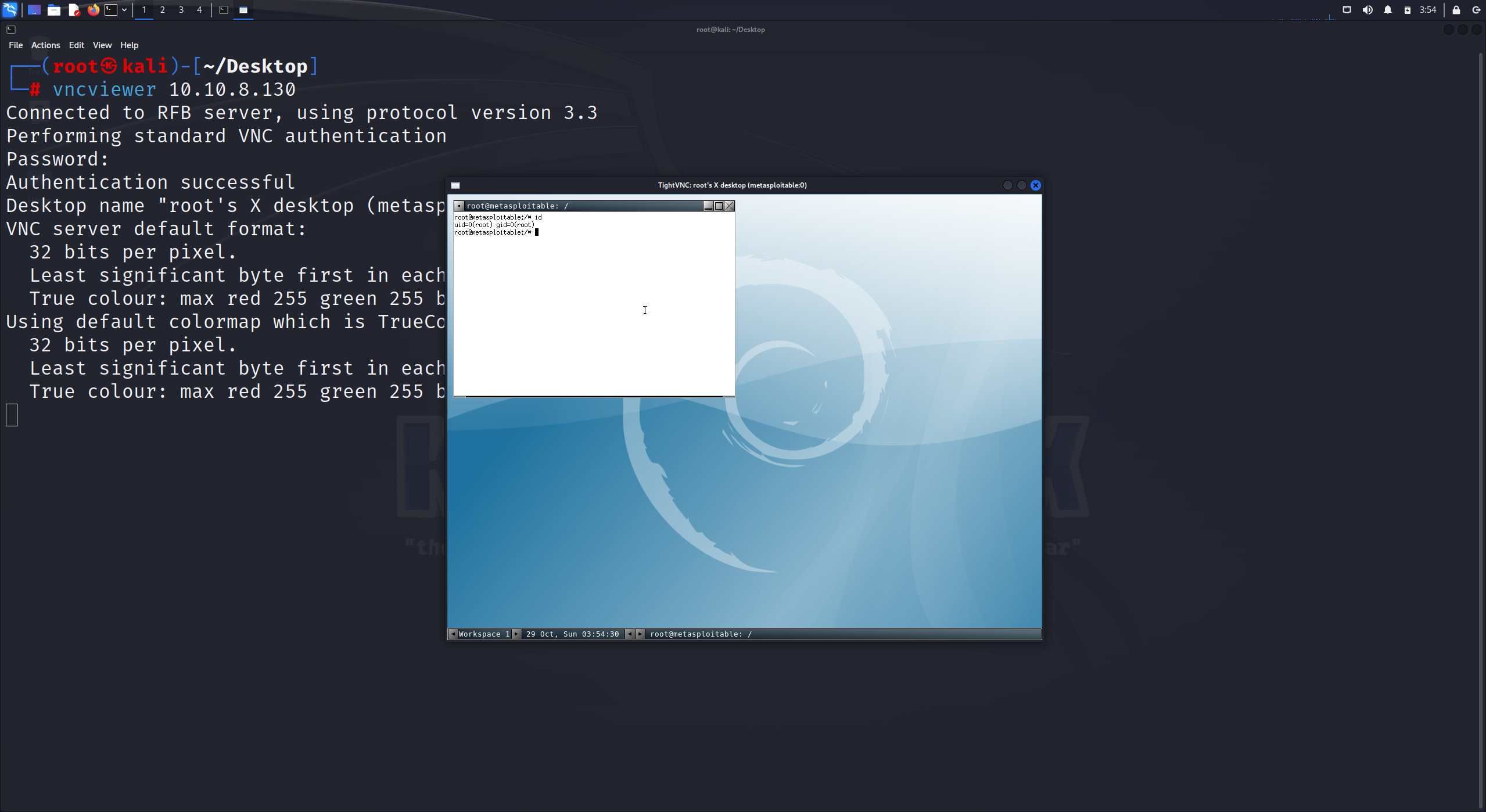The image size is (1486, 812).
Task: Open the volume control in system tray
Action: pyautogui.click(x=1367, y=10)
